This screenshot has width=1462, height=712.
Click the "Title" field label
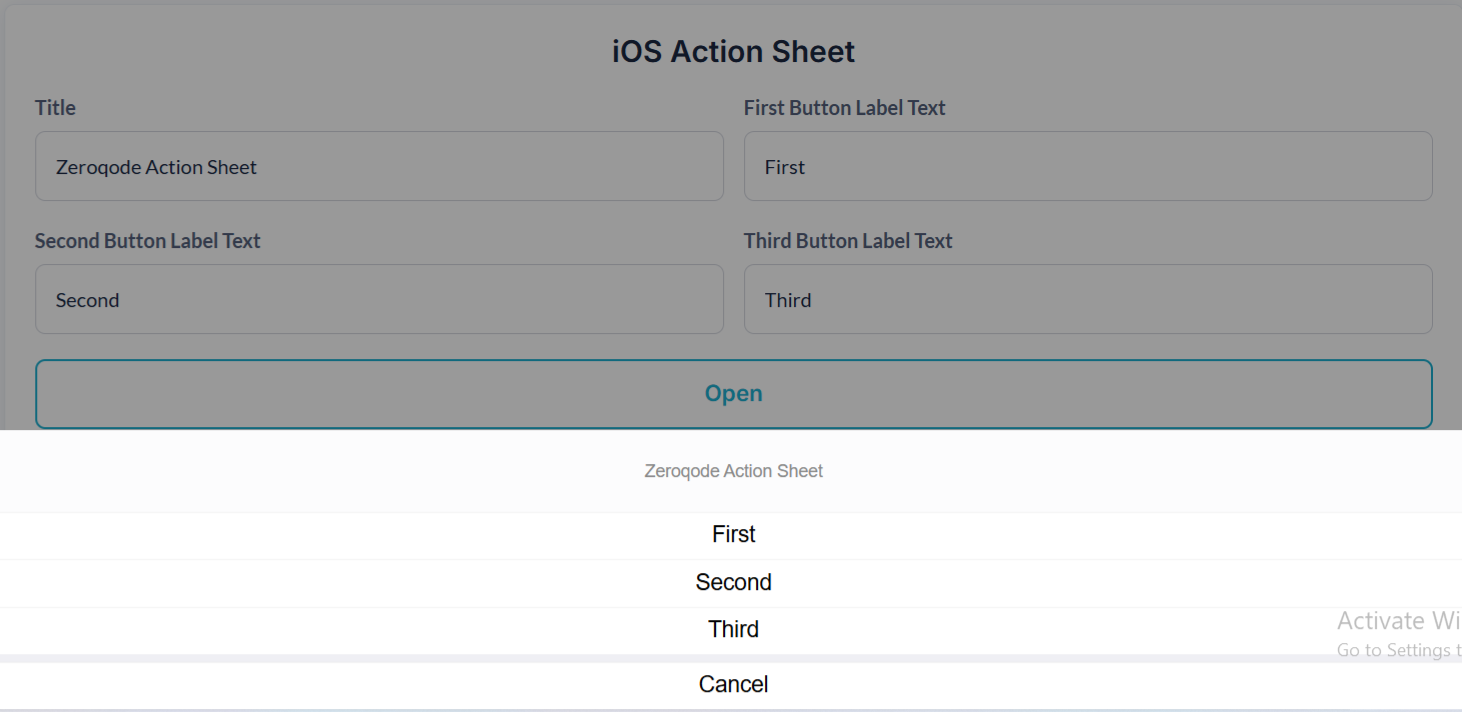click(x=55, y=108)
